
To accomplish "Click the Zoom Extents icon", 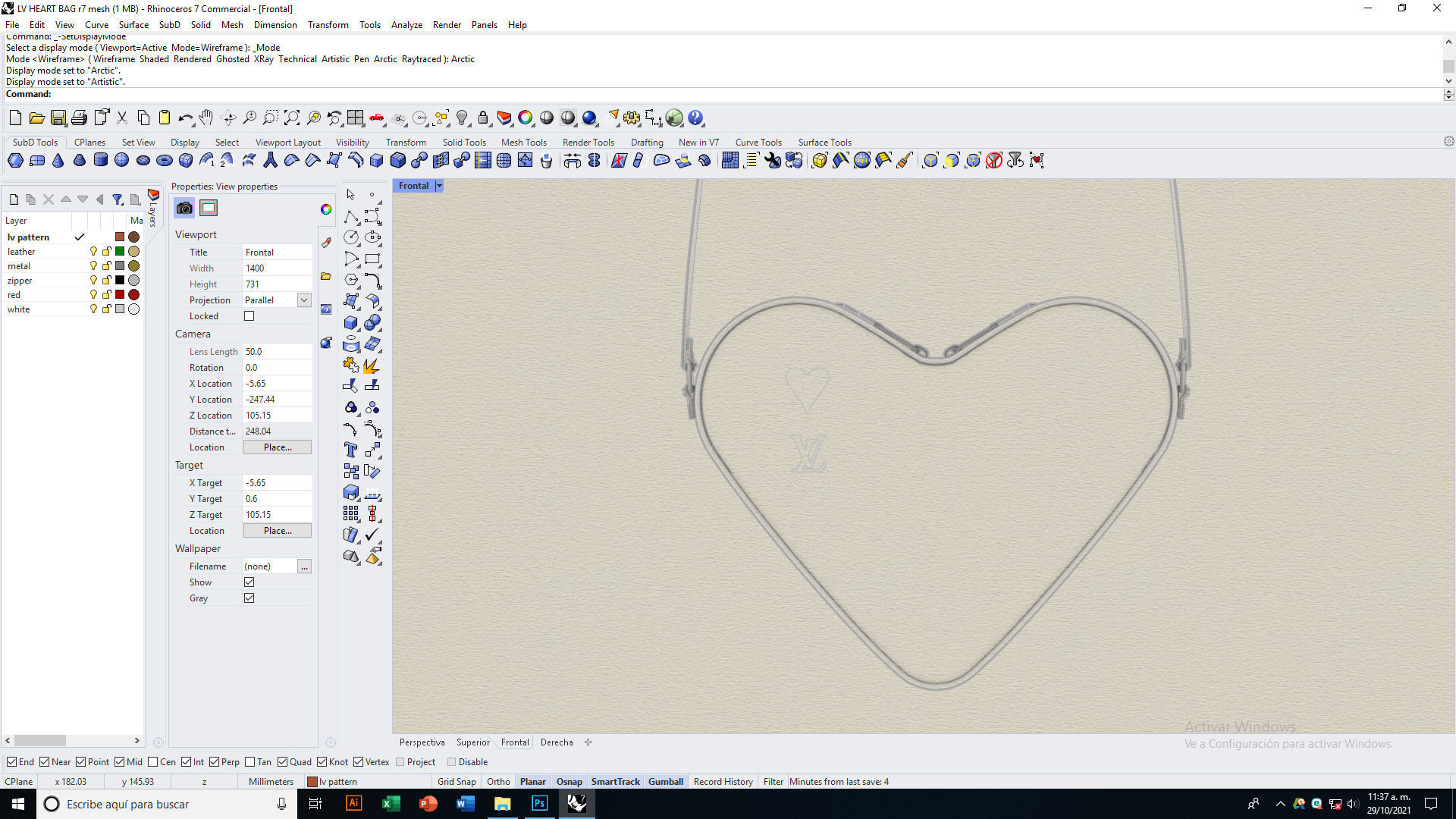I will [x=292, y=118].
